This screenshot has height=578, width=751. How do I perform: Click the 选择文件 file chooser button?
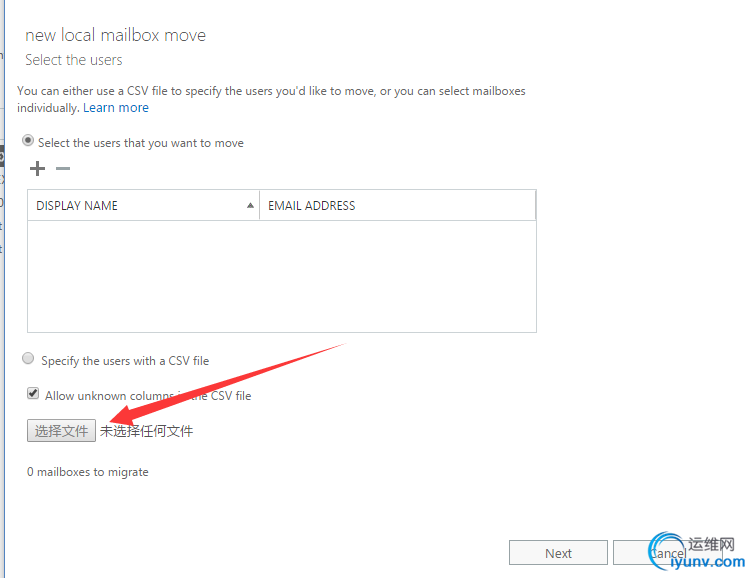coord(61,431)
